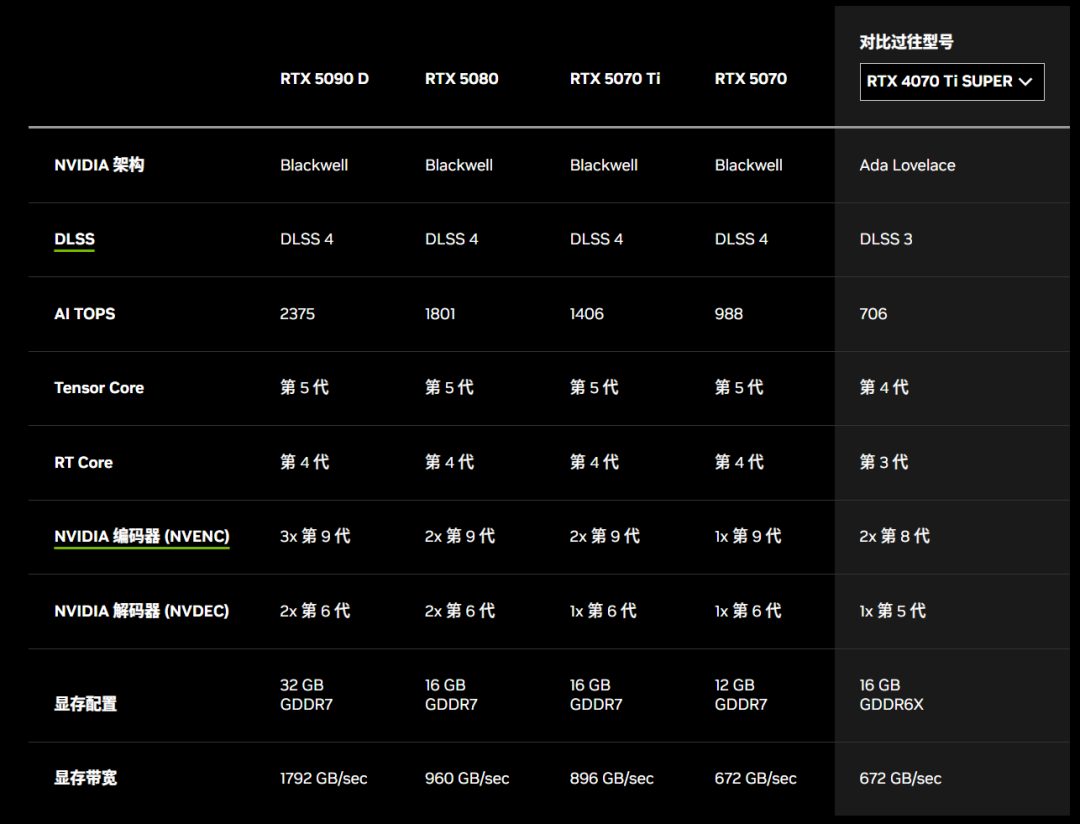The height and width of the screenshot is (824, 1080).
Task: Click the 第 3 代 RT Core cell
Action: 884,462
